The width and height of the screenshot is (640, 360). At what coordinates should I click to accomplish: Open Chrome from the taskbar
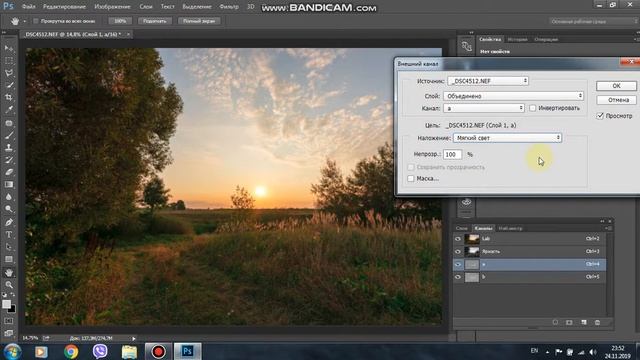point(71,351)
